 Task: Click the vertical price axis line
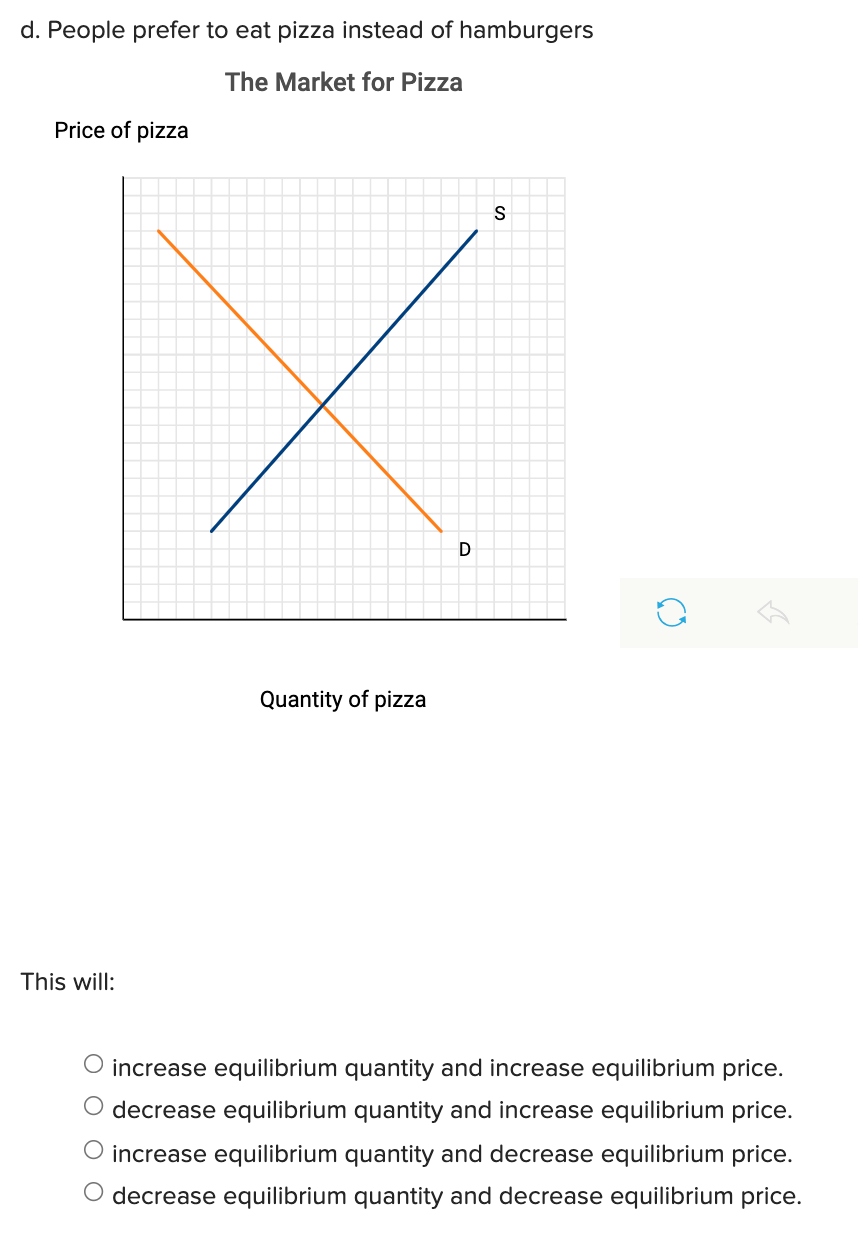tap(124, 400)
